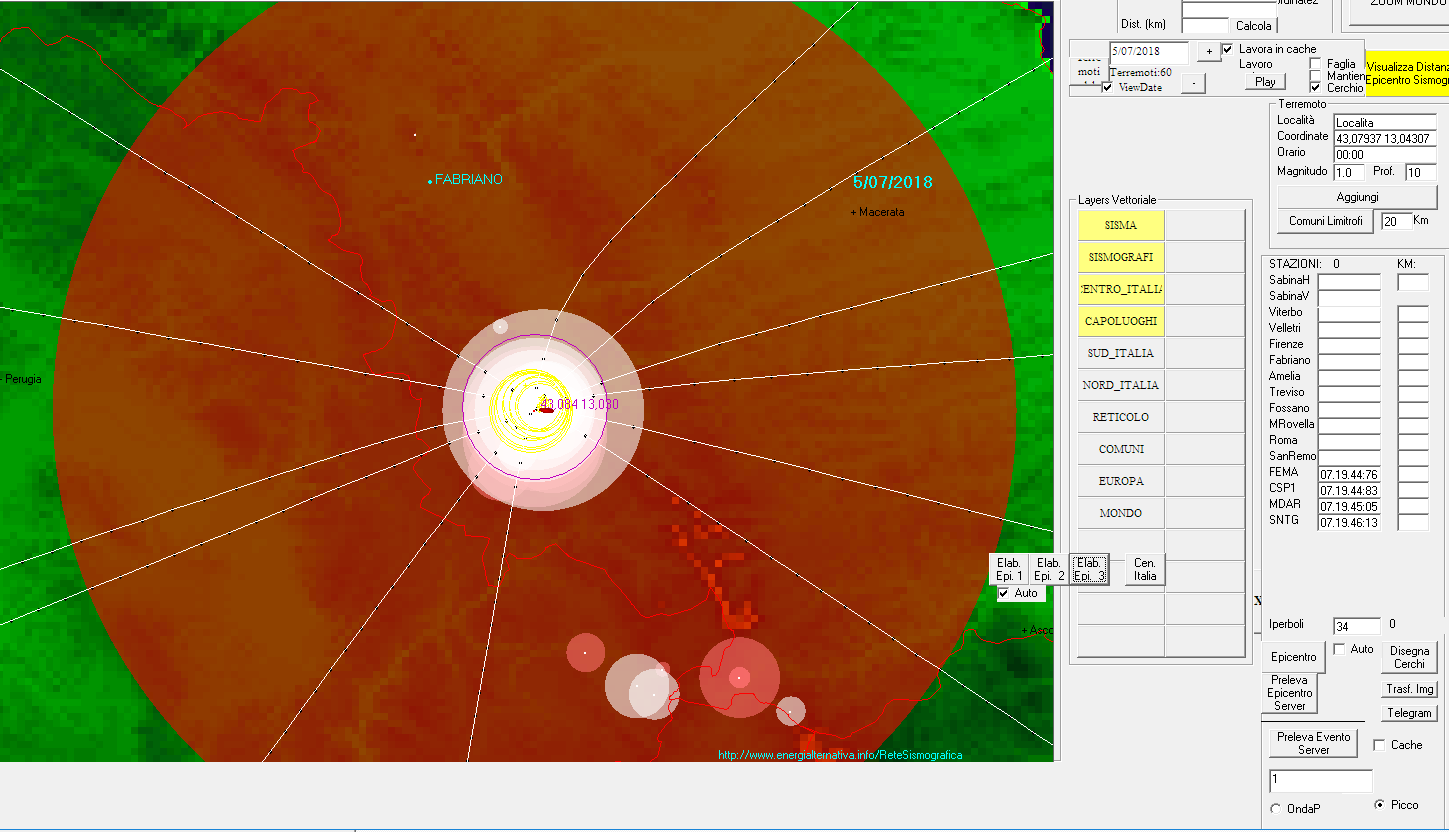Click the Cen. Italia button
1449x832 pixels.
point(1145,569)
